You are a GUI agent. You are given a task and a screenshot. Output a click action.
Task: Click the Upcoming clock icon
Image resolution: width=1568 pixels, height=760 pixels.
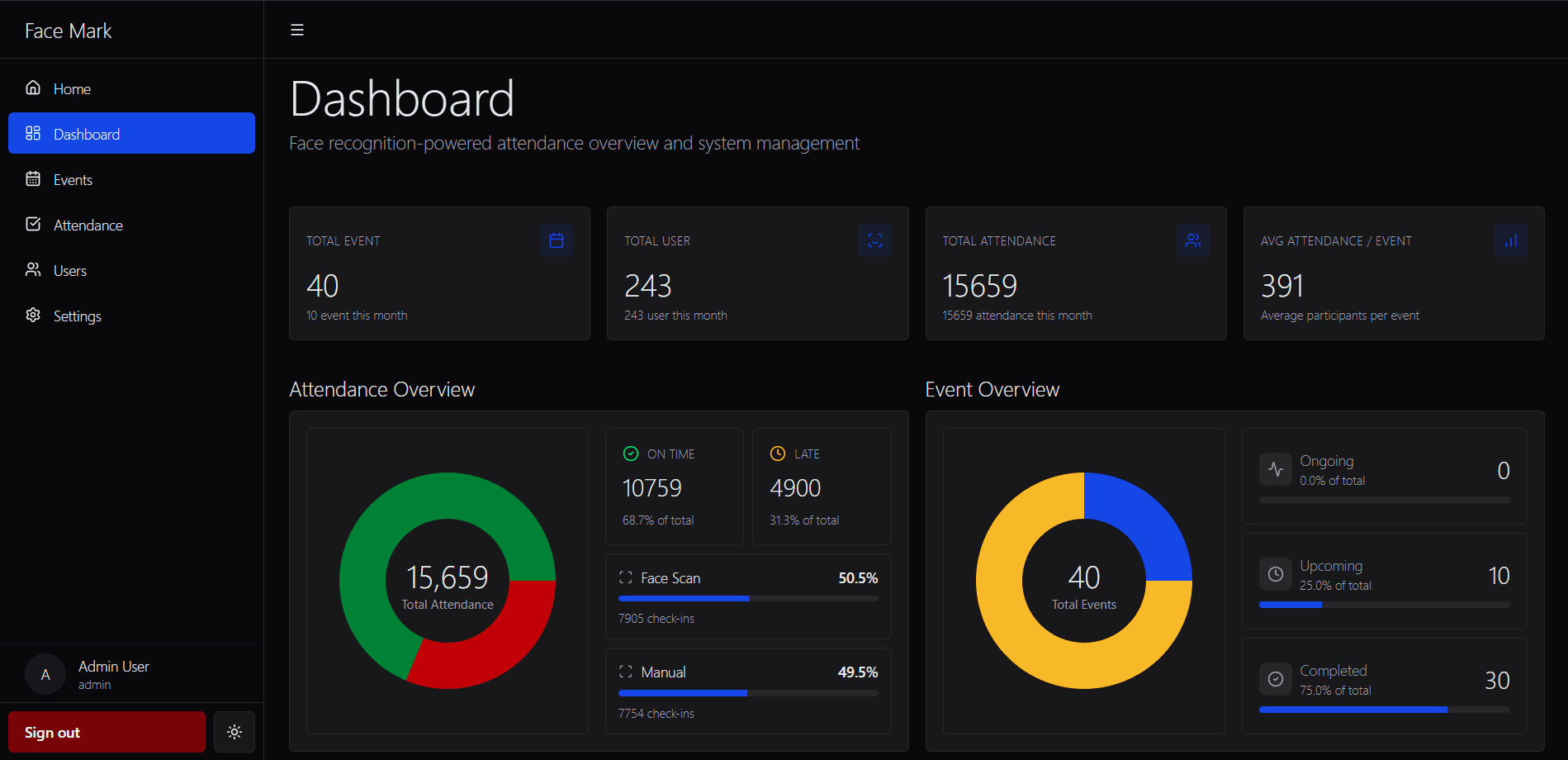[1276, 573]
